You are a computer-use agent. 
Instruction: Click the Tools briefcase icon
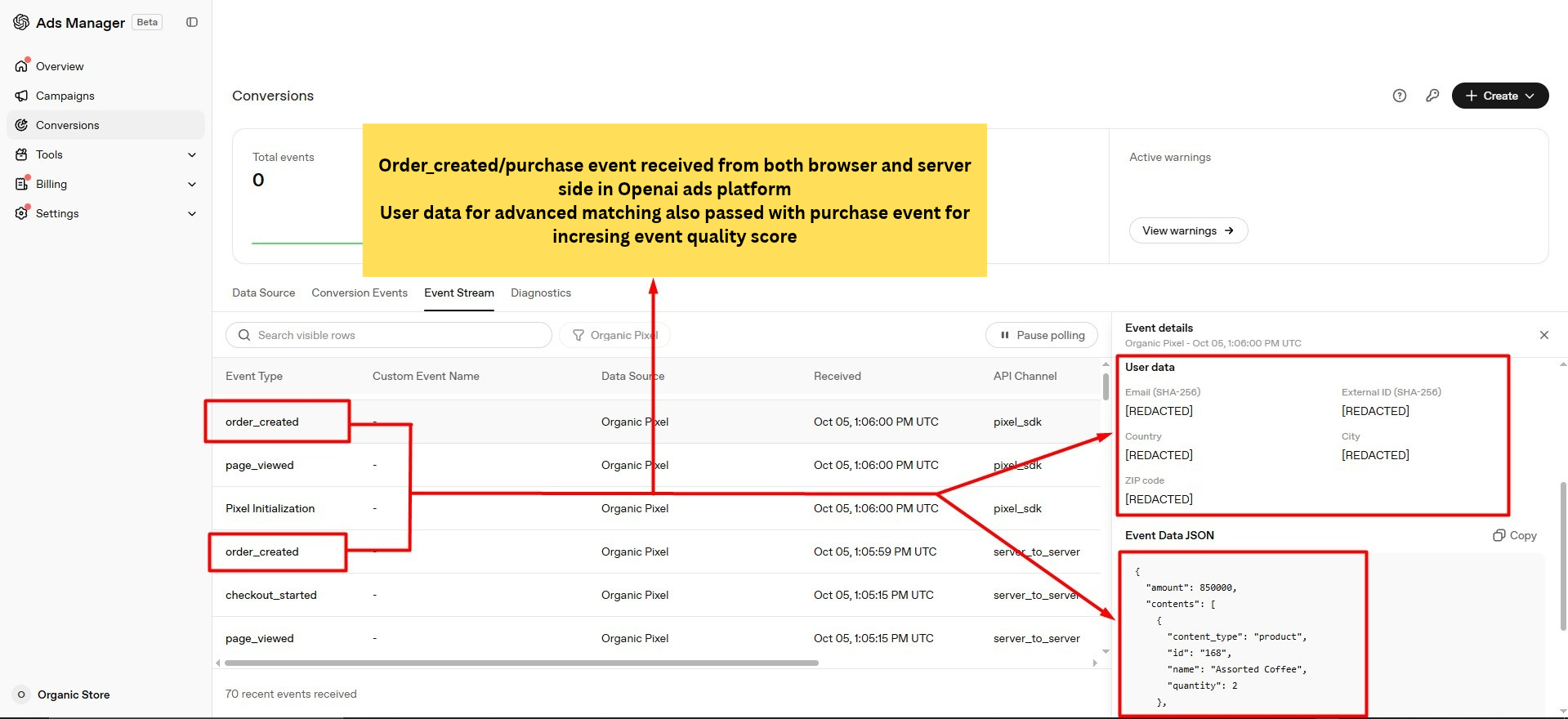pos(21,154)
